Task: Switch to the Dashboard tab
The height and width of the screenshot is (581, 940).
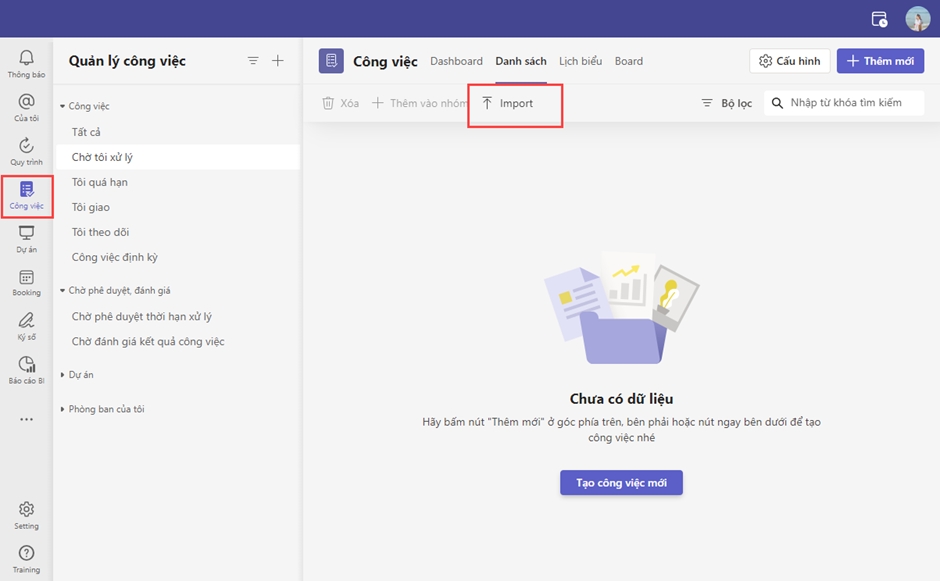Action: (456, 61)
